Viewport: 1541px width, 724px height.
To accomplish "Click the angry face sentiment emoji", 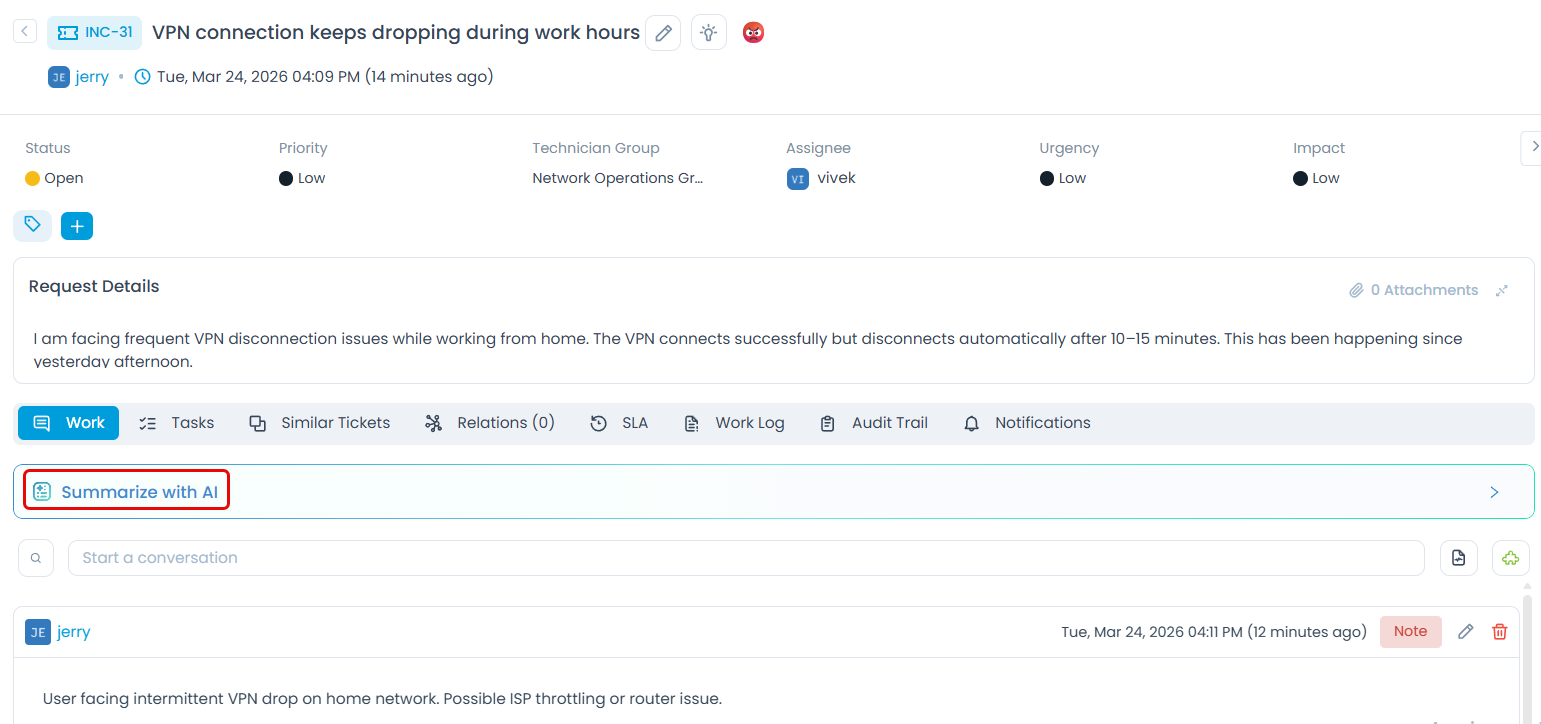I will point(753,33).
